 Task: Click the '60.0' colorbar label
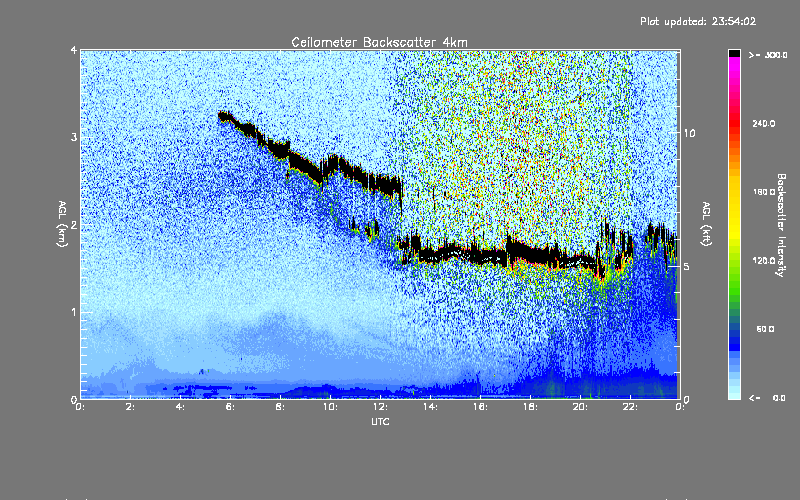(765, 330)
